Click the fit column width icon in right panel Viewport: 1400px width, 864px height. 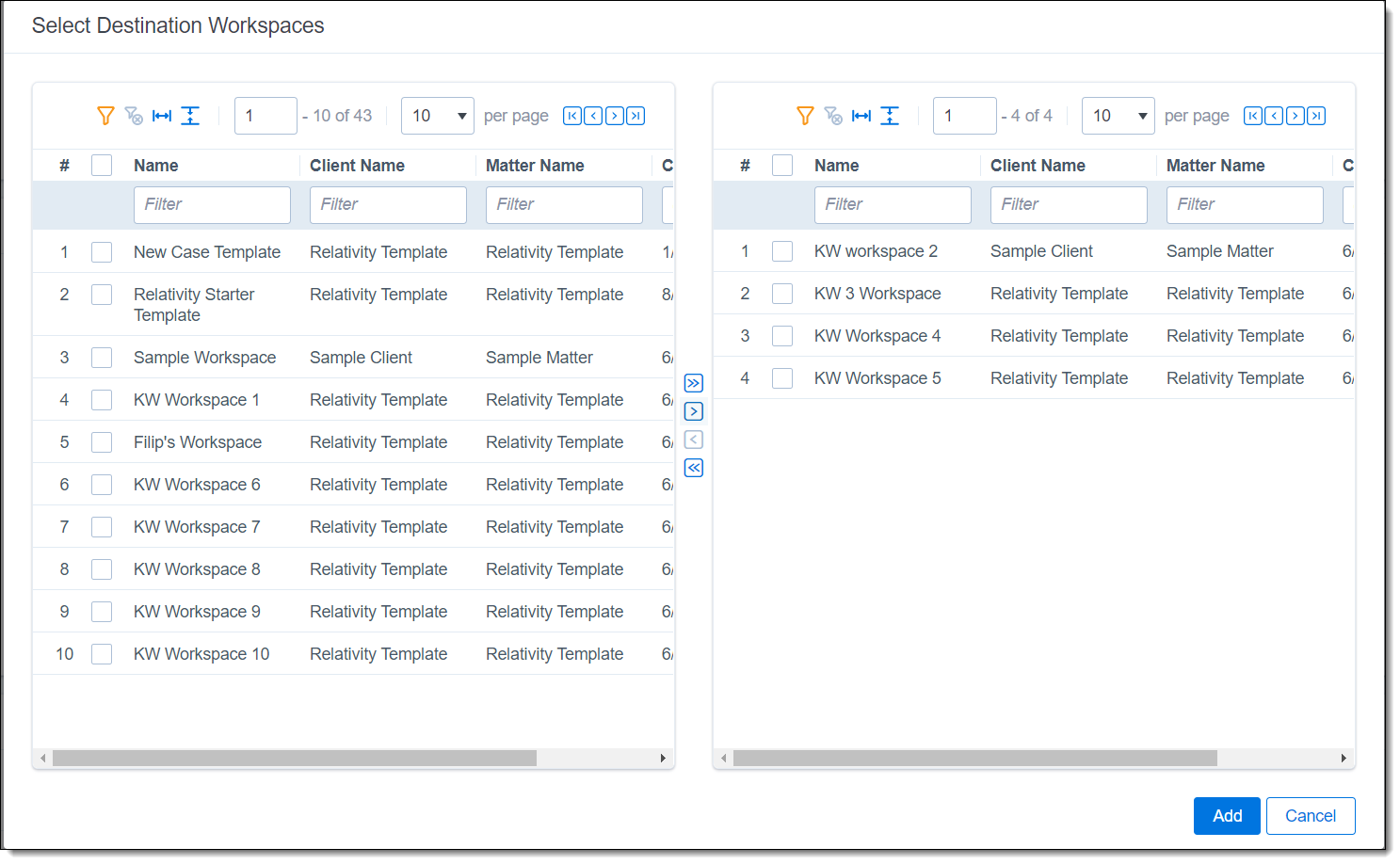pyautogui.click(x=861, y=116)
